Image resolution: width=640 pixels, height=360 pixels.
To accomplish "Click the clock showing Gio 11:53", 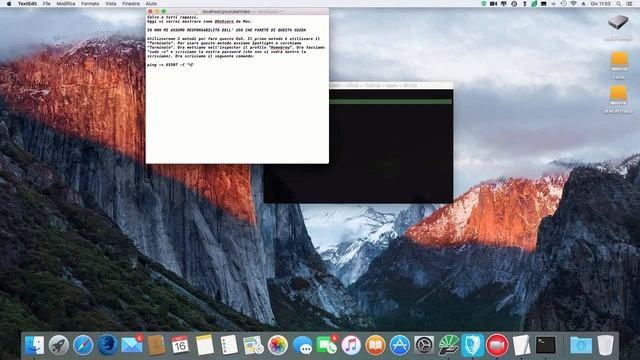I will tap(600, 4).
